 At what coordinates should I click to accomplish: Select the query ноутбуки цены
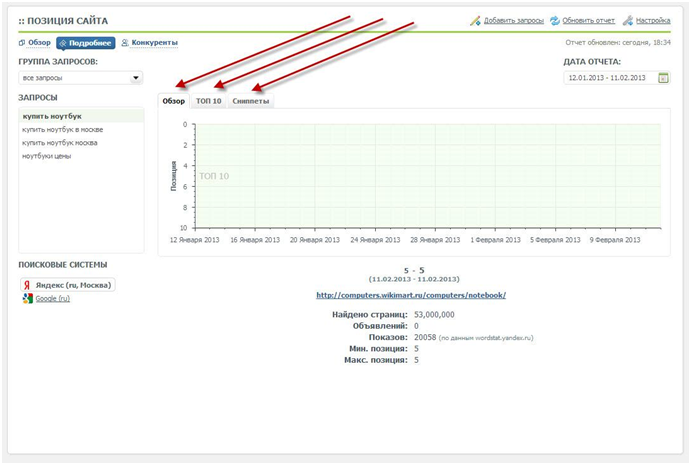(47, 156)
